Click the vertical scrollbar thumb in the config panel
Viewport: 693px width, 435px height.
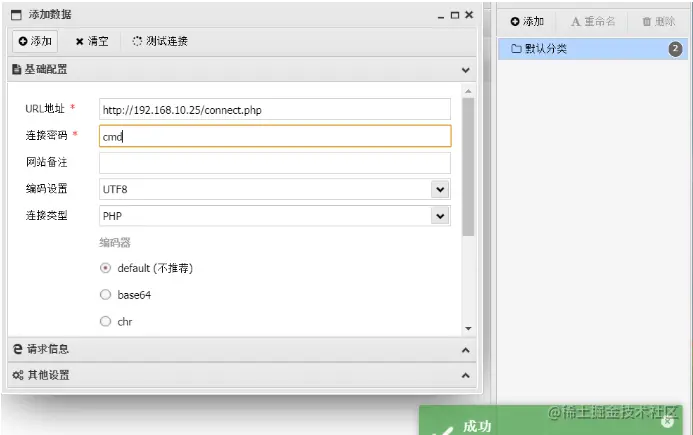click(x=468, y=167)
